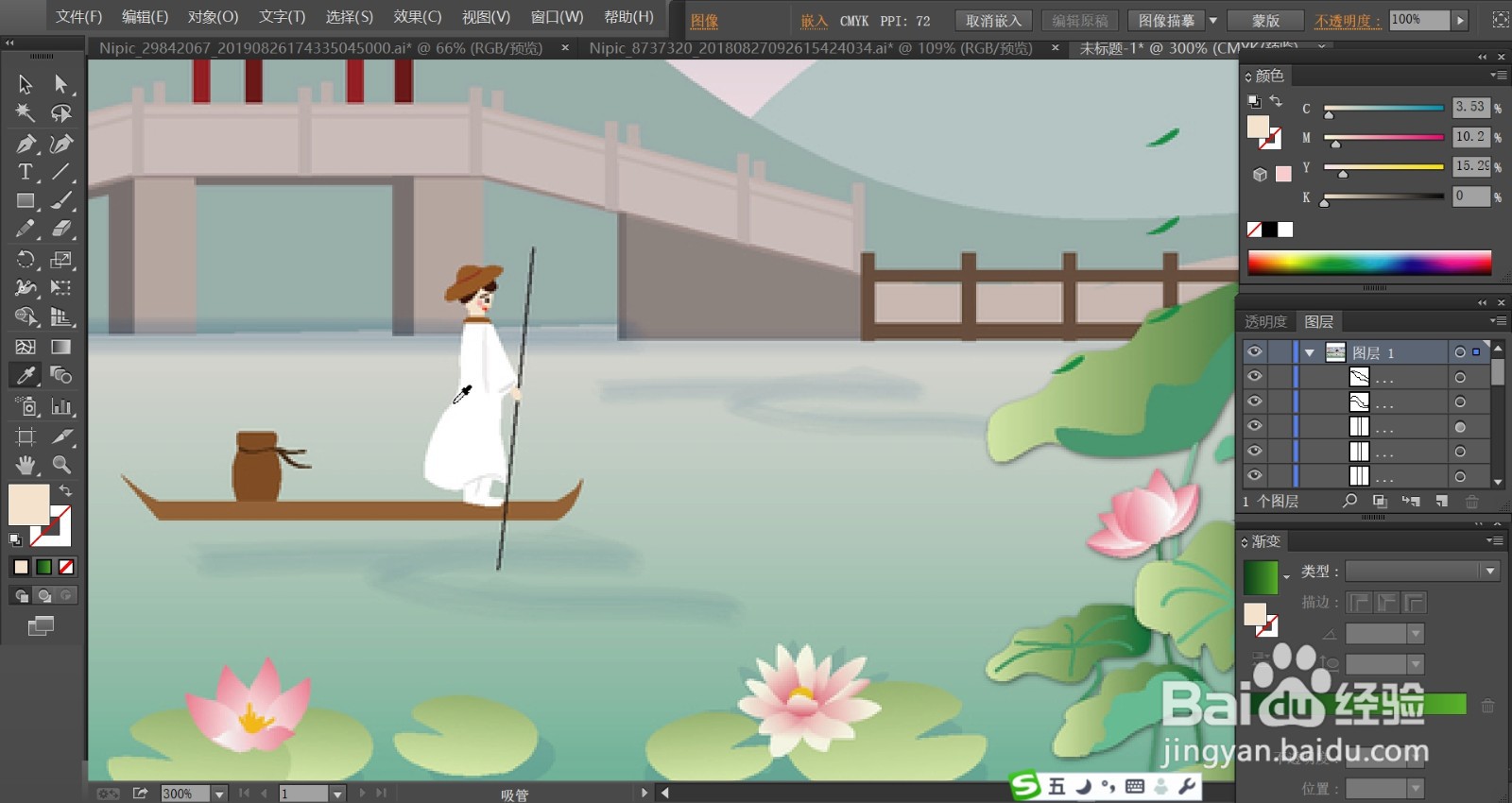Image resolution: width=1512 pixels, height=803 pixels.
Task: Select the Pencil tool
Action: (x=26, y=229)
